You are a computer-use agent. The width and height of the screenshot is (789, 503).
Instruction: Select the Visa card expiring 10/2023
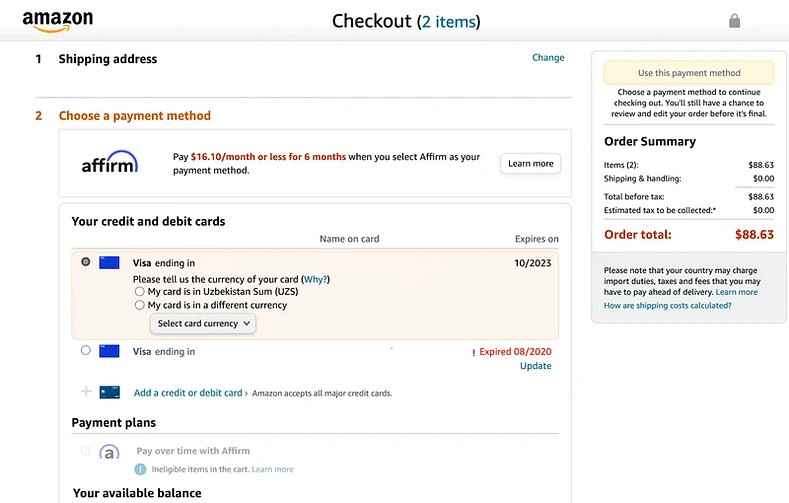(x=86, y=262)
